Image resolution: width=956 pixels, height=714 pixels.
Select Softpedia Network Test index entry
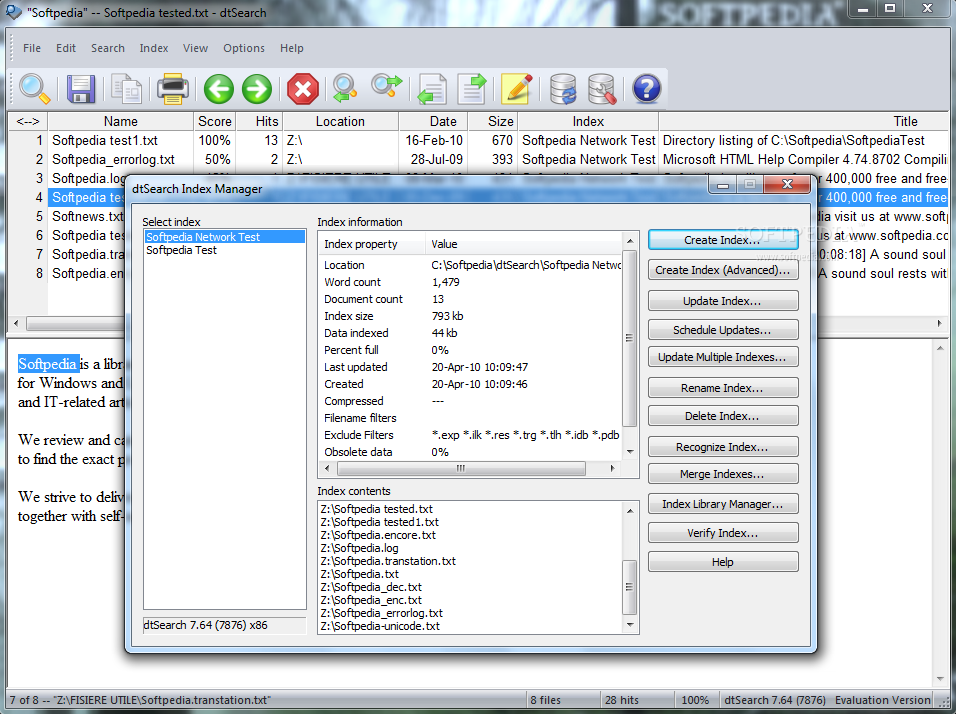tap(224, 237)
